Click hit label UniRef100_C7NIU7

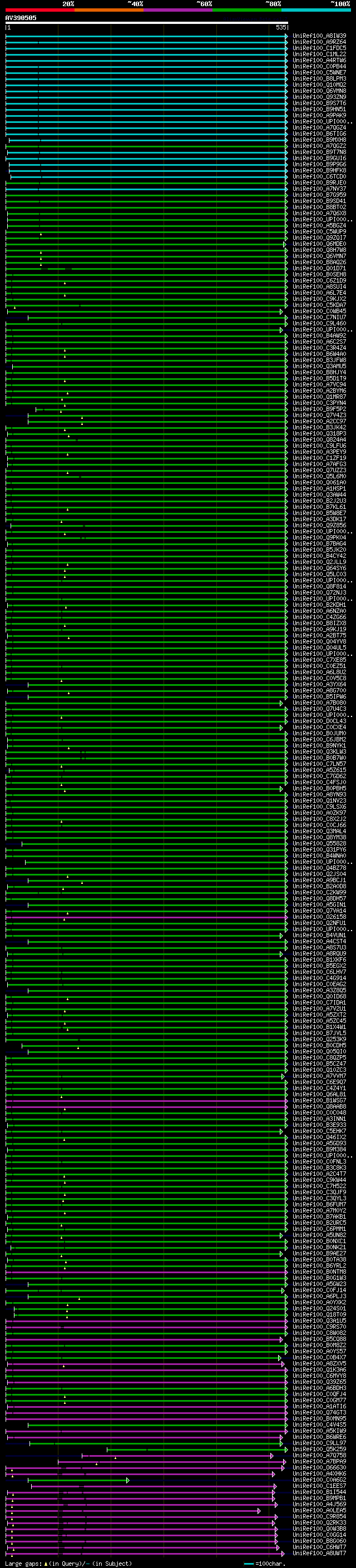319,317
